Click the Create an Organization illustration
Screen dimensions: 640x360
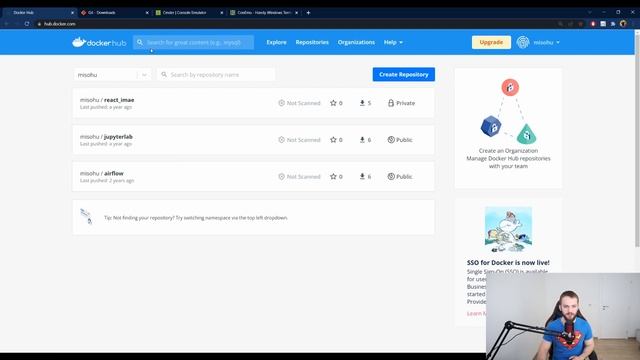point(509,111)
